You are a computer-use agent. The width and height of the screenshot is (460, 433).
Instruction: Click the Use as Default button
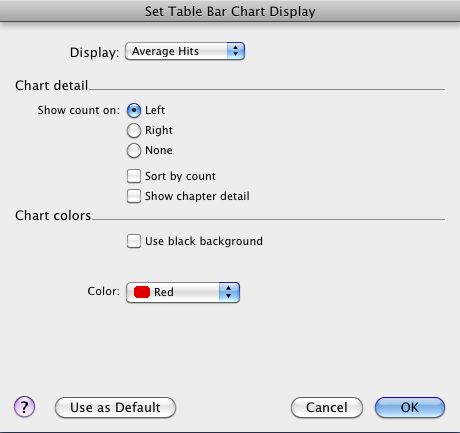(115, 407)
